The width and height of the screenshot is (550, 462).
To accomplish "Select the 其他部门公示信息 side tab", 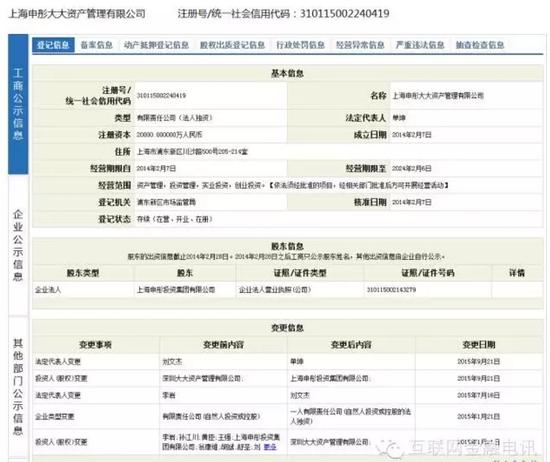I will click(x=18, y=387).
